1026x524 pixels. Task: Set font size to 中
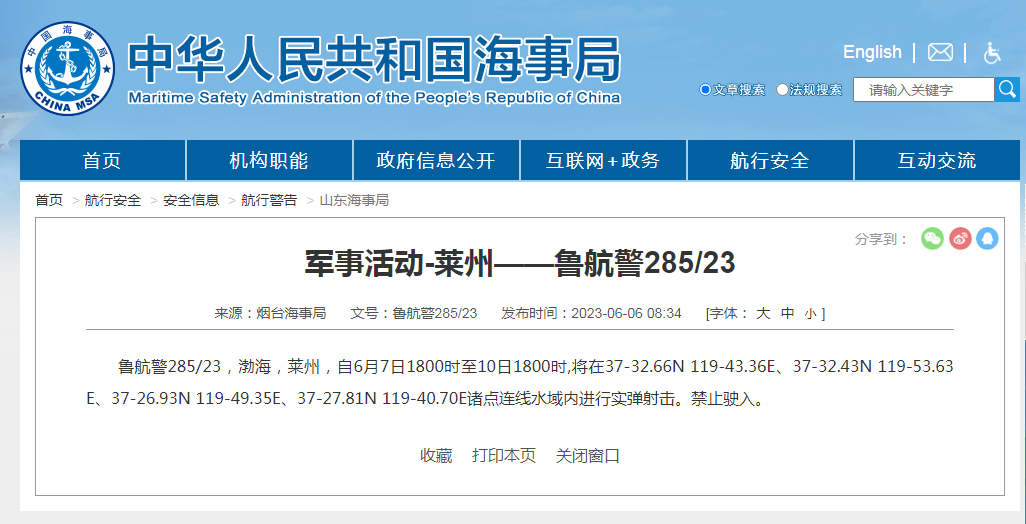coord(788,313)
